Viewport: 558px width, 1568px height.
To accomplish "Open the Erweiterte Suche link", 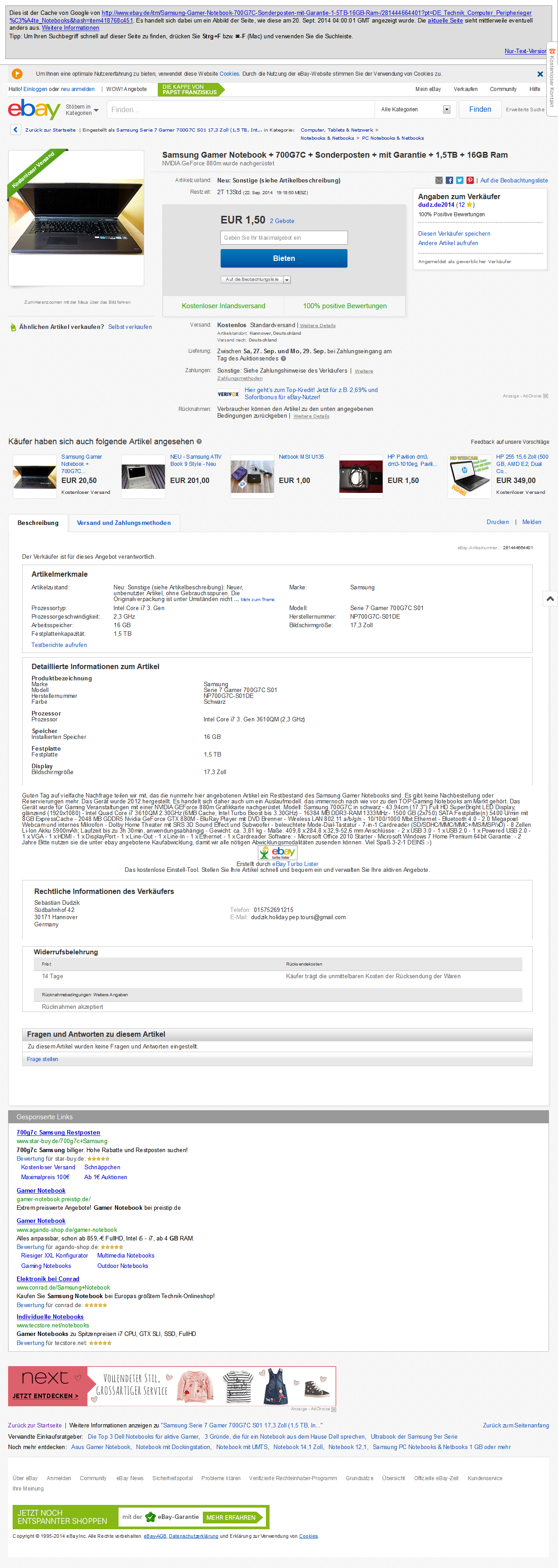I will [x=525, y=109].
